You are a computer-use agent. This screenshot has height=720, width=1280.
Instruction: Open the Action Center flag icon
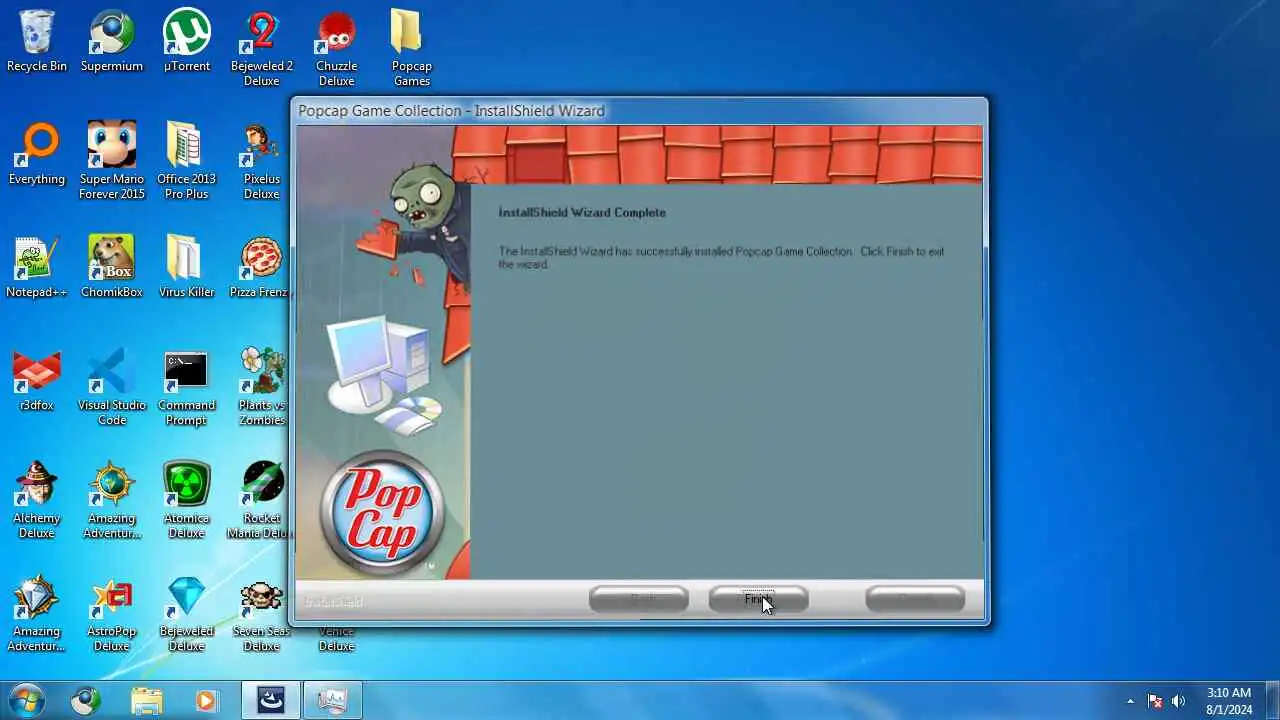pyautogui.click(x=1155, y=701)
